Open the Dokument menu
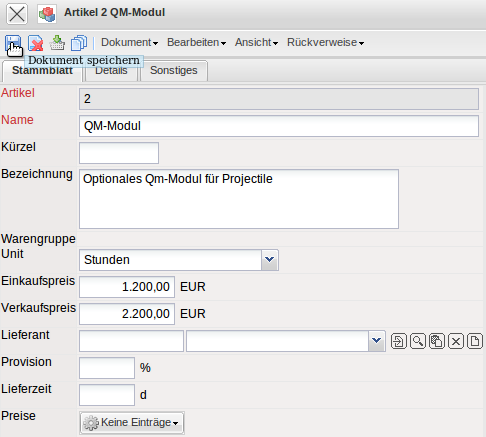 pyautogui.click(x=130, y=43)
